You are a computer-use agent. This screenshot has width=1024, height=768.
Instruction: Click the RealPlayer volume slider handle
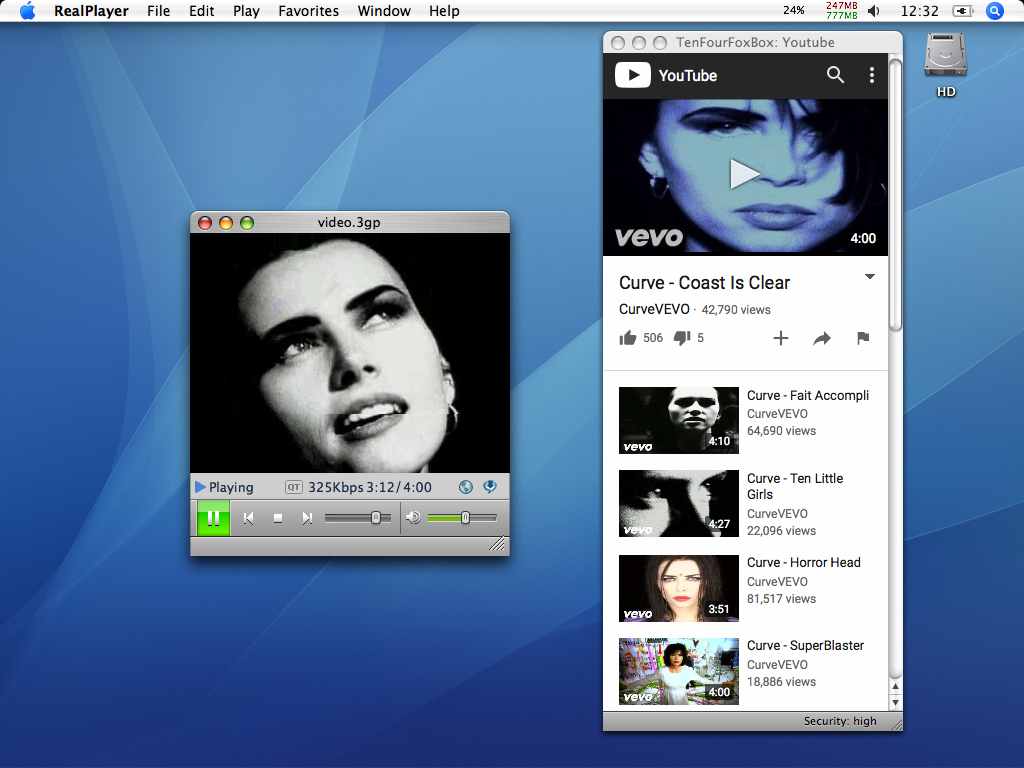(465, 518)
